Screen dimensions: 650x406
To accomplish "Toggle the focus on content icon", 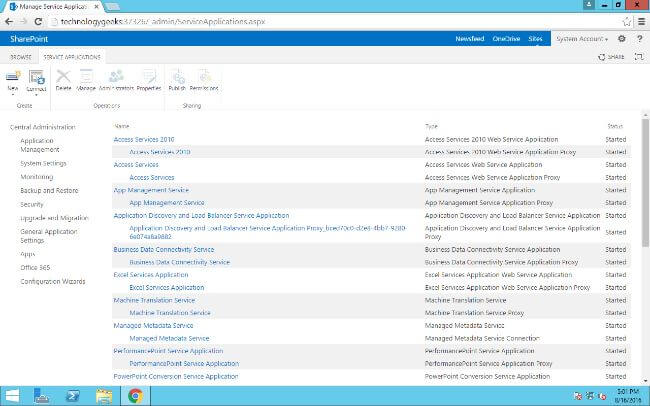I will 639,57.
